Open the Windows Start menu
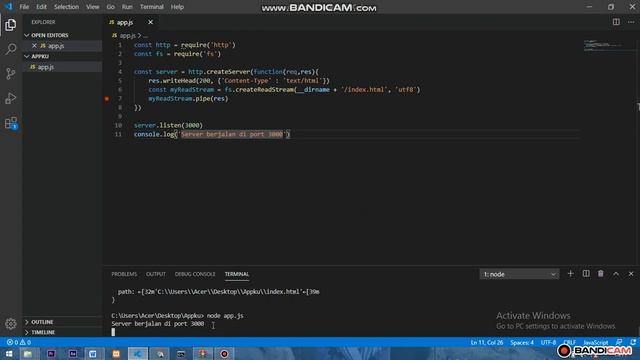Viewport: 640px width, 360px height. pos(9,353)
